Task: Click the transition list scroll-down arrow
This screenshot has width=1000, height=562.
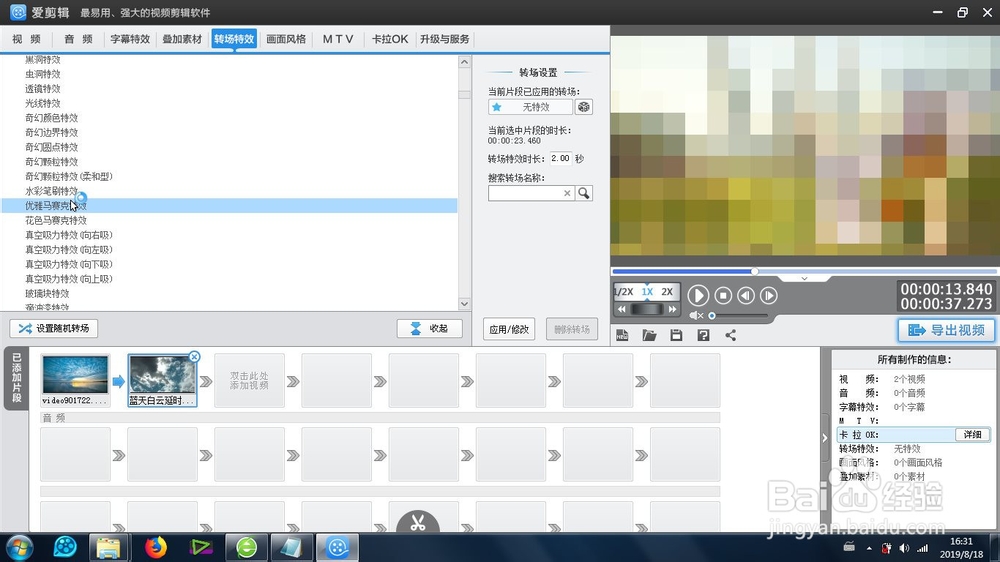Action: coord(464,304)
